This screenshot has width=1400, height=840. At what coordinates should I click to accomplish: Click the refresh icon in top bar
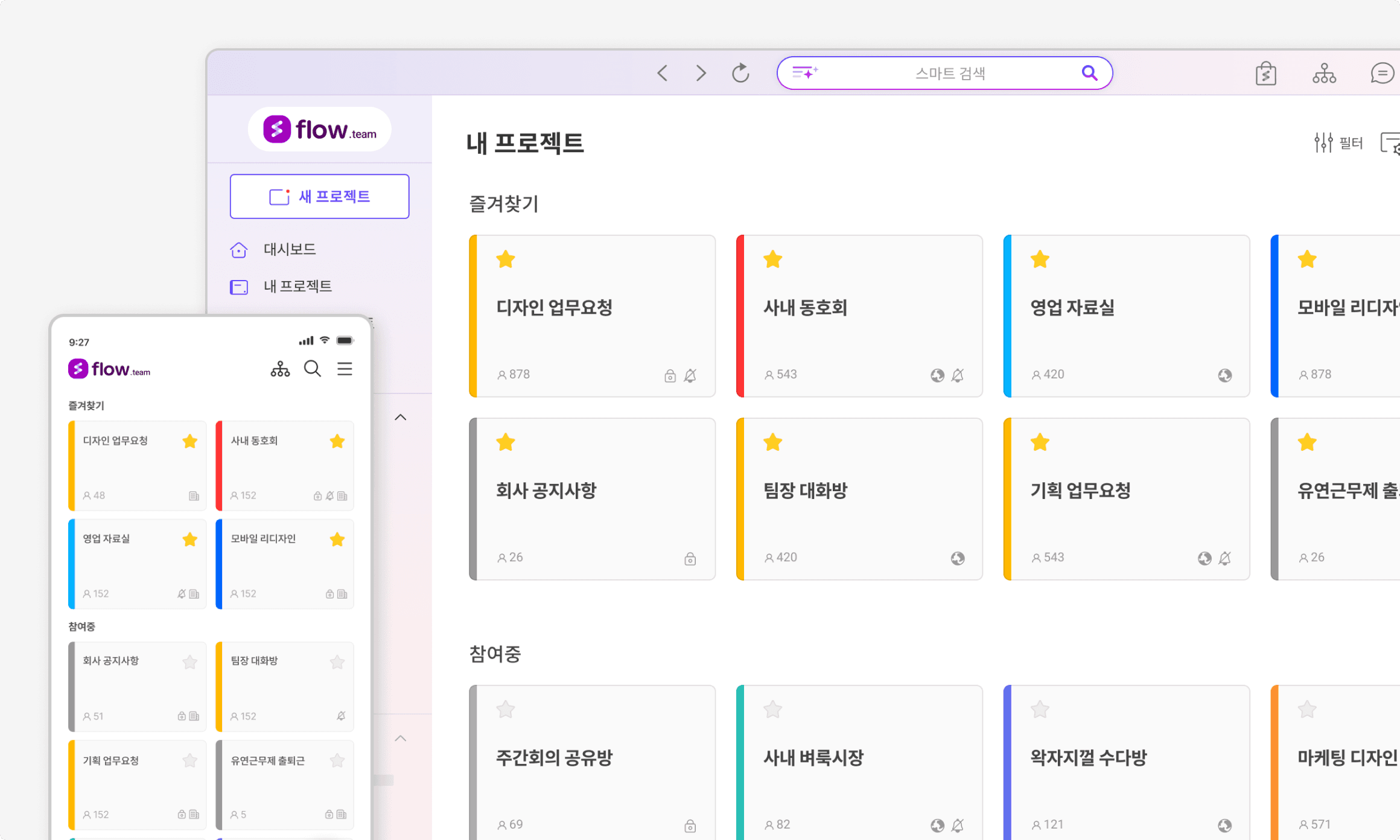tap(740, 73)
